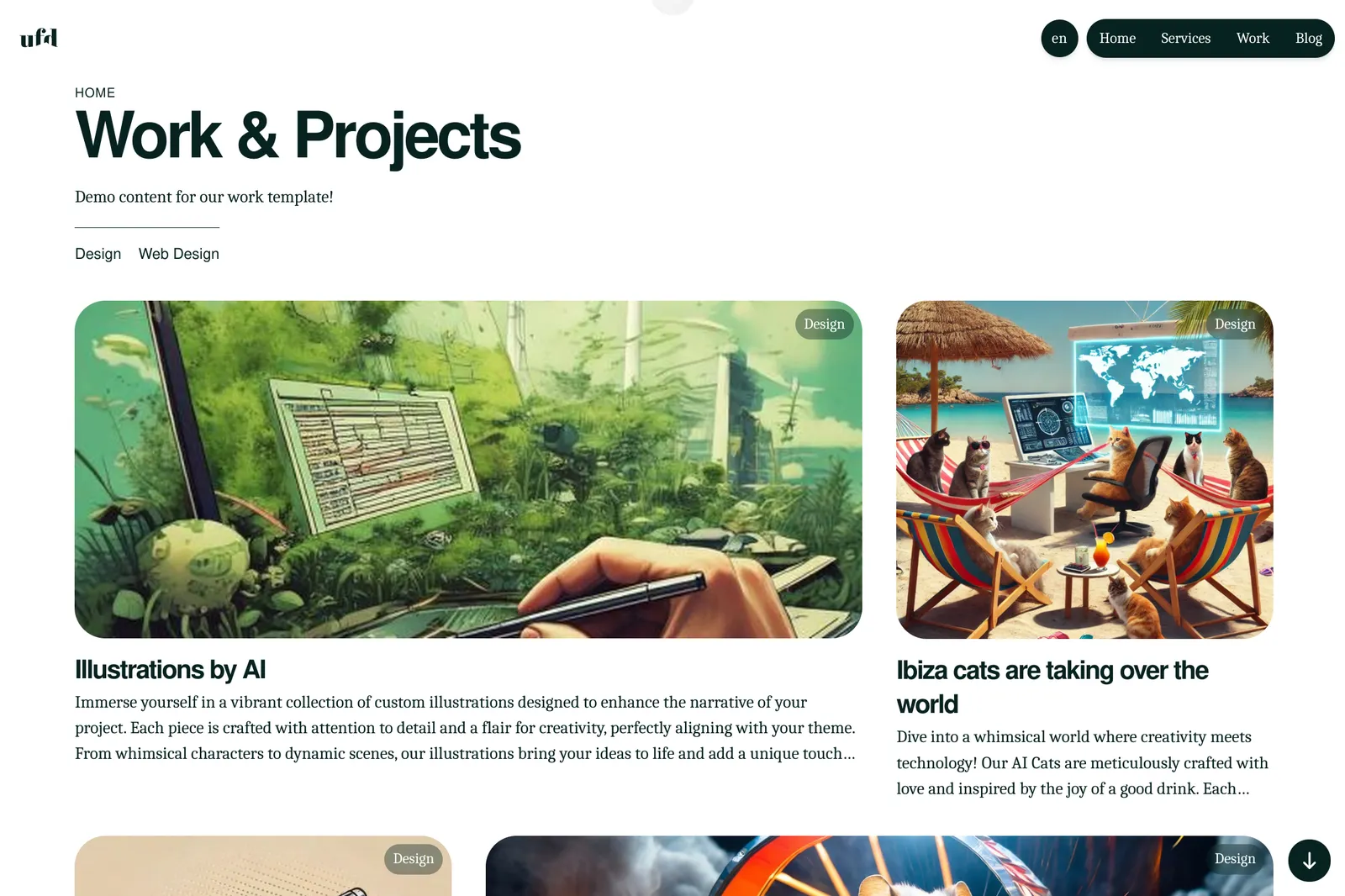Screen dimensions: 1345x896
Task: Click the ufd logo
Action: tap(39, 38)
